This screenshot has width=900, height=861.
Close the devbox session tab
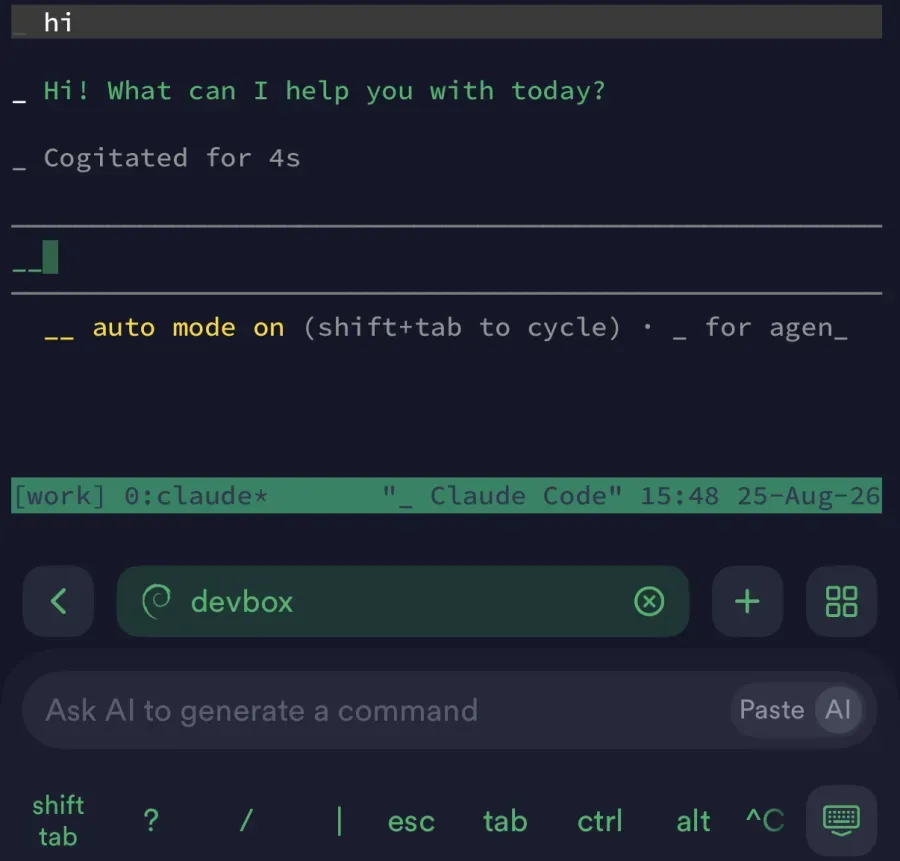tap(649, 602)
